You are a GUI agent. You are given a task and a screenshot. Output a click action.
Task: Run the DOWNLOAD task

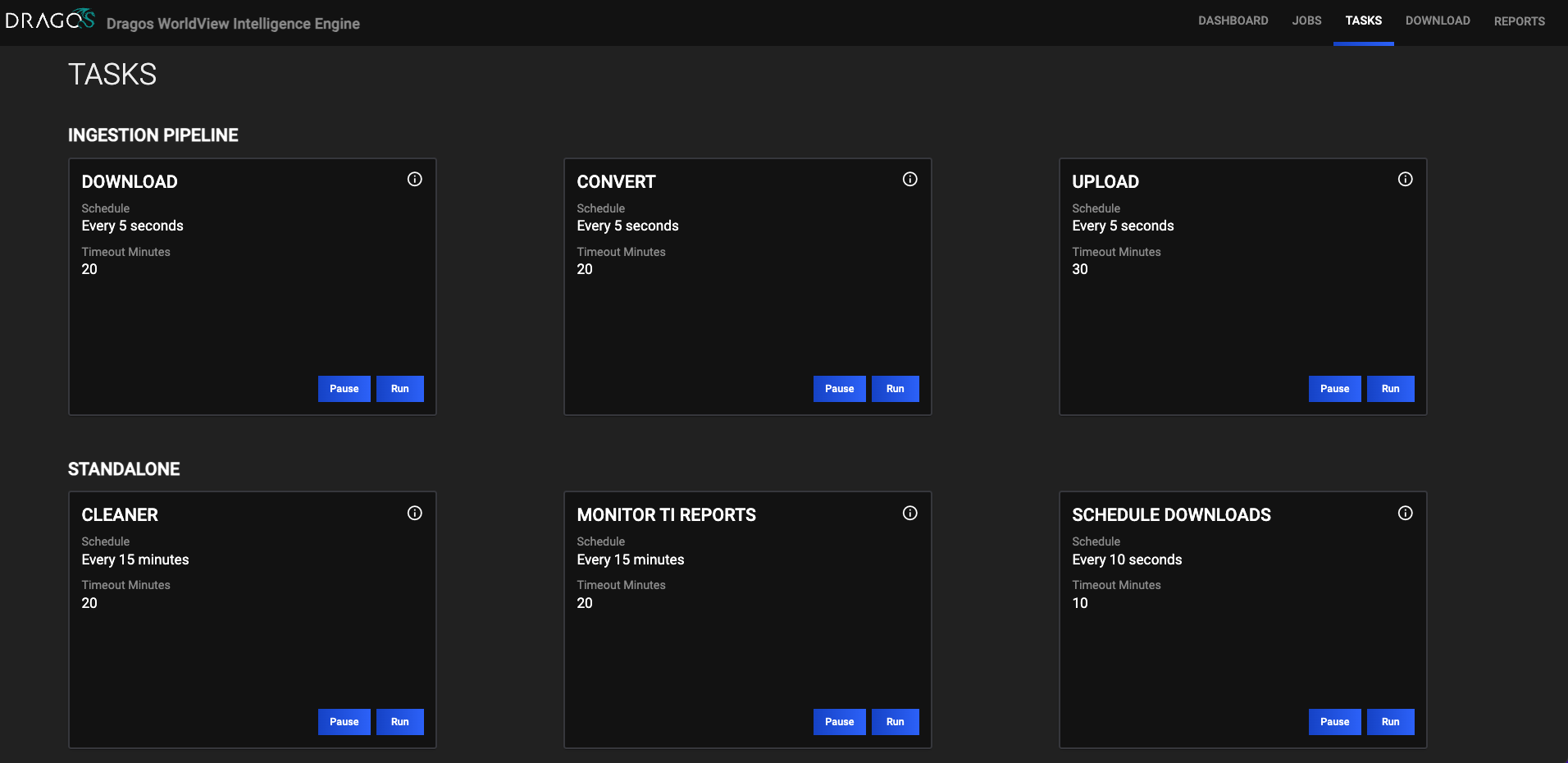click(x=400, y=389)
